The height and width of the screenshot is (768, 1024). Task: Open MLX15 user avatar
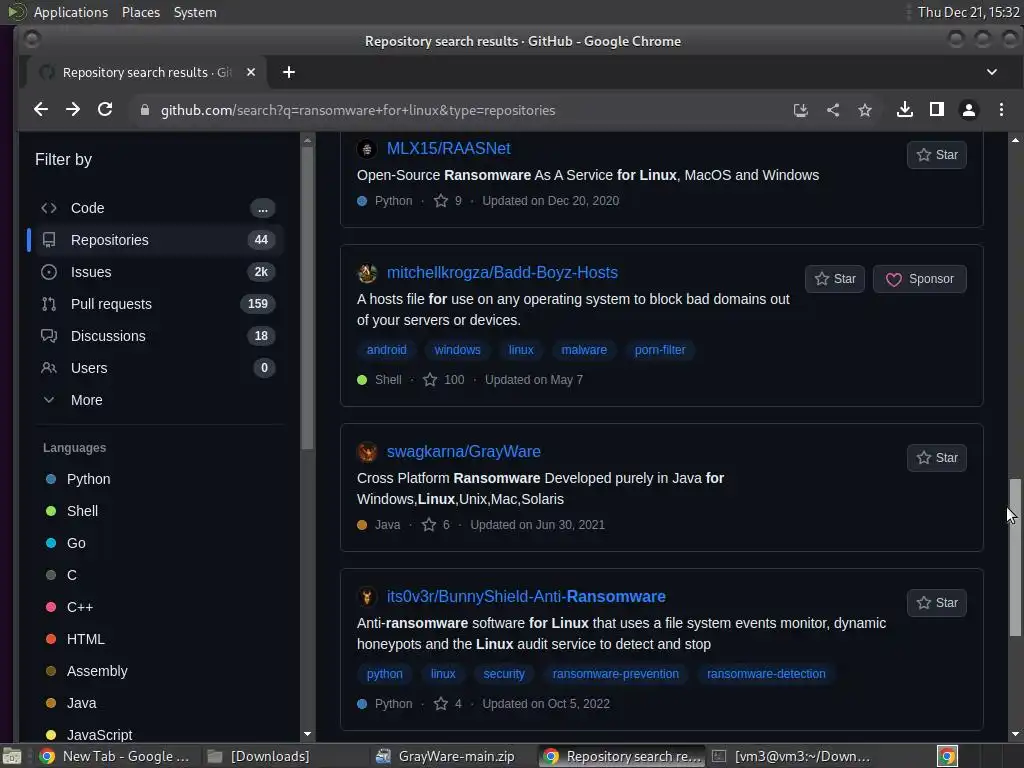click(366, 149)
